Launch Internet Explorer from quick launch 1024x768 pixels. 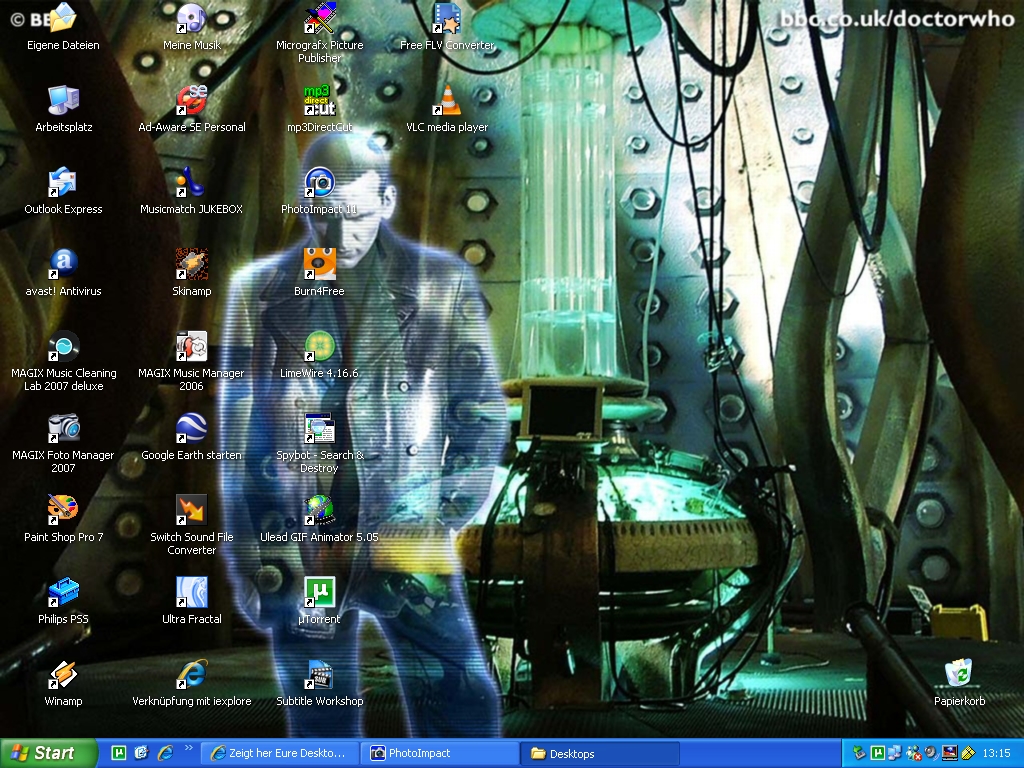(x=165, y=753)
